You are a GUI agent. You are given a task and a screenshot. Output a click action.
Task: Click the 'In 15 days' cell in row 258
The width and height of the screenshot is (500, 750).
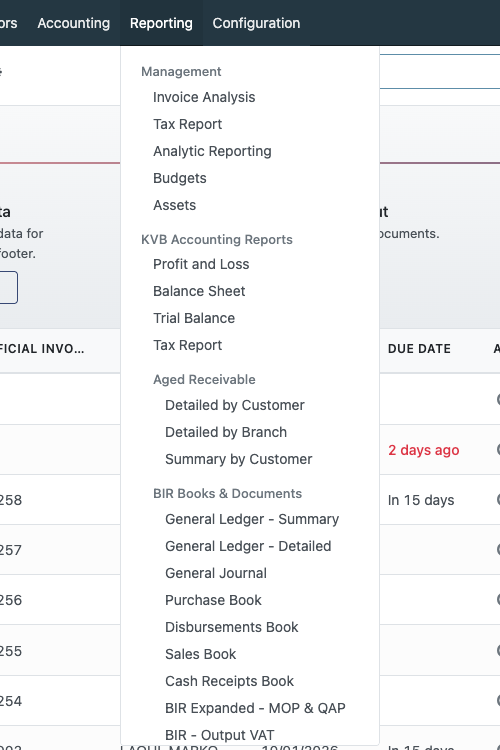click(x=421, y=500)
